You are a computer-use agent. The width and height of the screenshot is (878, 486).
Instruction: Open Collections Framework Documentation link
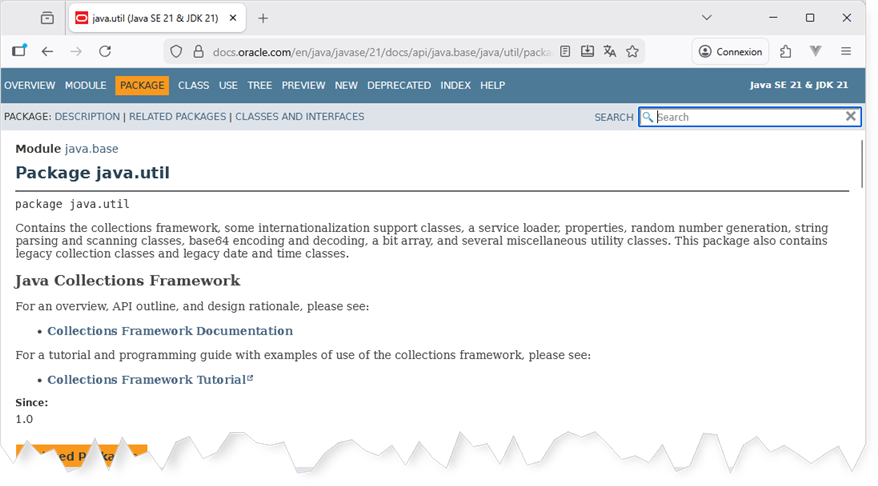(x=170, y=331)
